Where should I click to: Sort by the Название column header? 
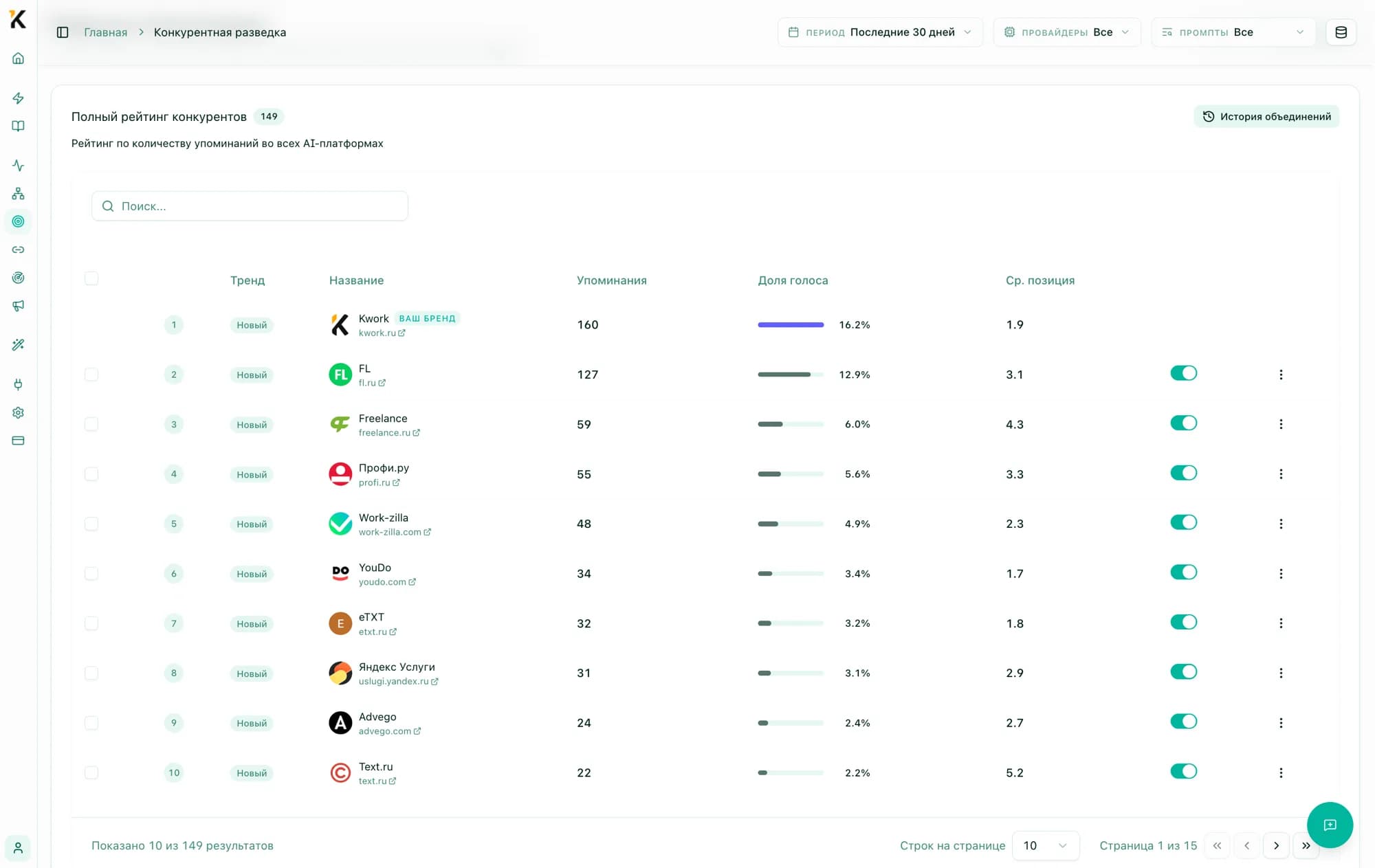[x=356, y=280]
